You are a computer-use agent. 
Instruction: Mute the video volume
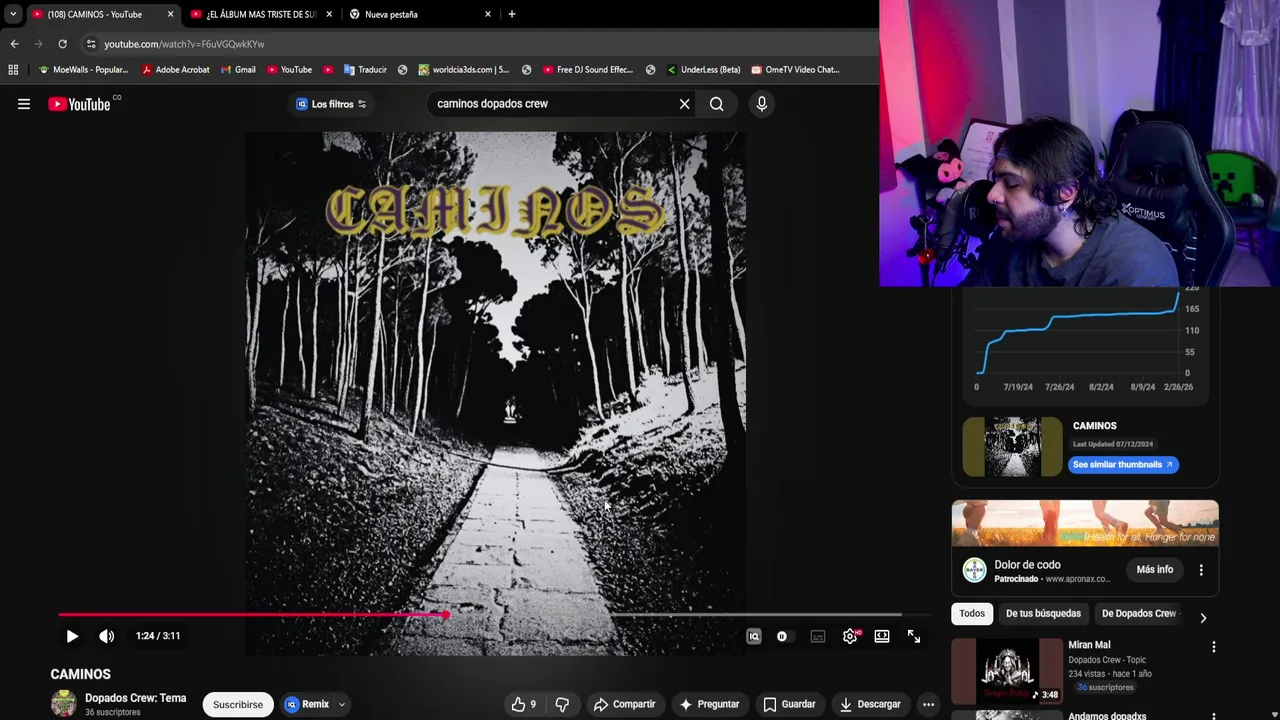pyautogui.click(x=106, y=636)
